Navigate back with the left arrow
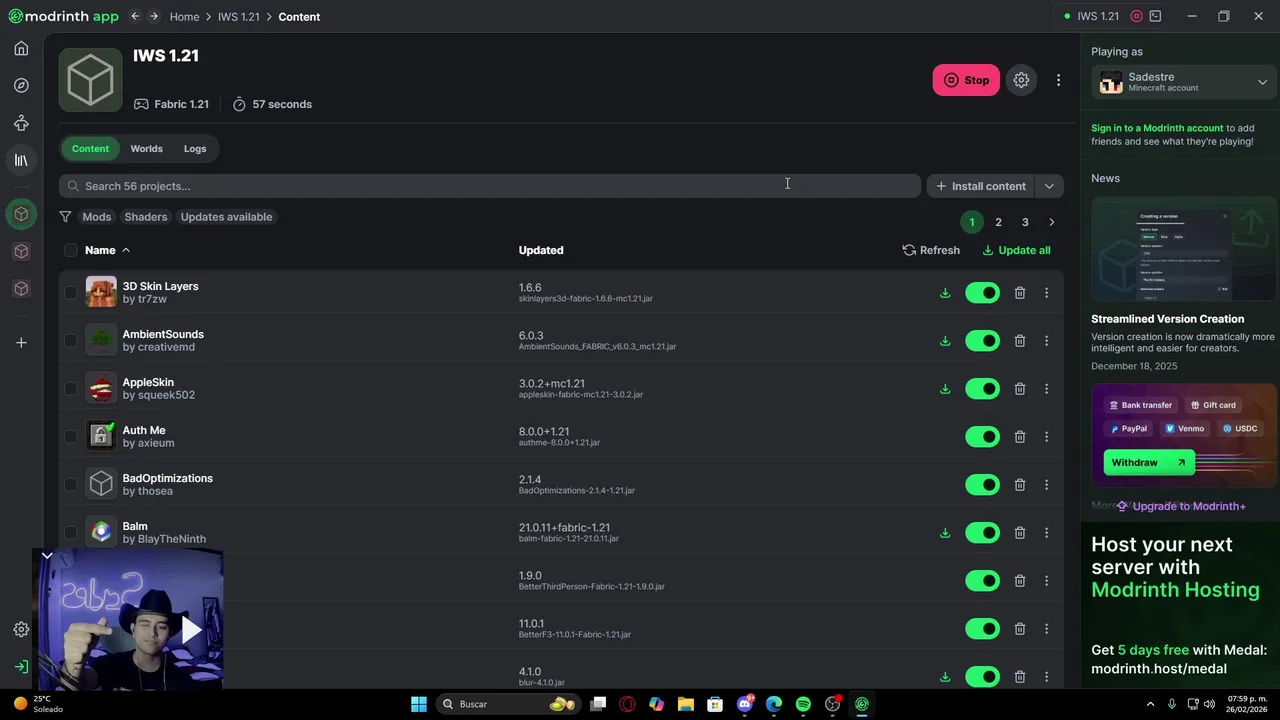This screenshot has height=720, width=1280. (x=135, y=16)
